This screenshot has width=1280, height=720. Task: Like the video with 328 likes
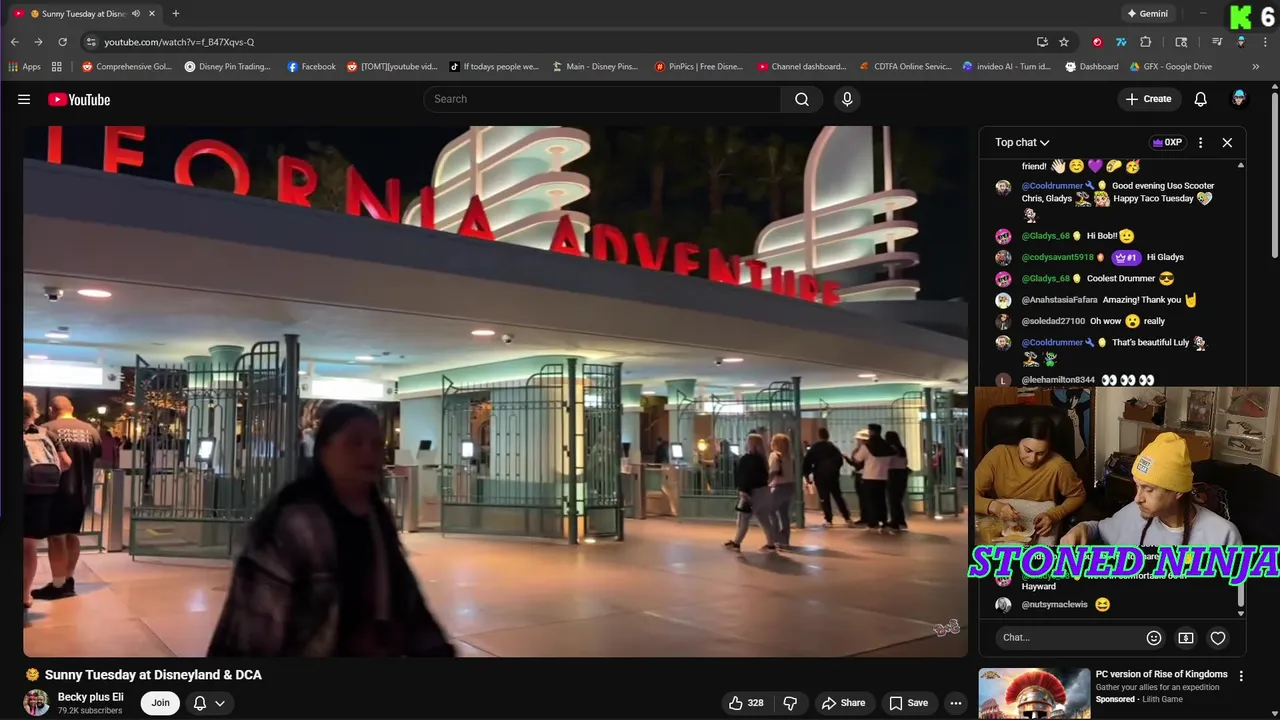pos(747,703)
